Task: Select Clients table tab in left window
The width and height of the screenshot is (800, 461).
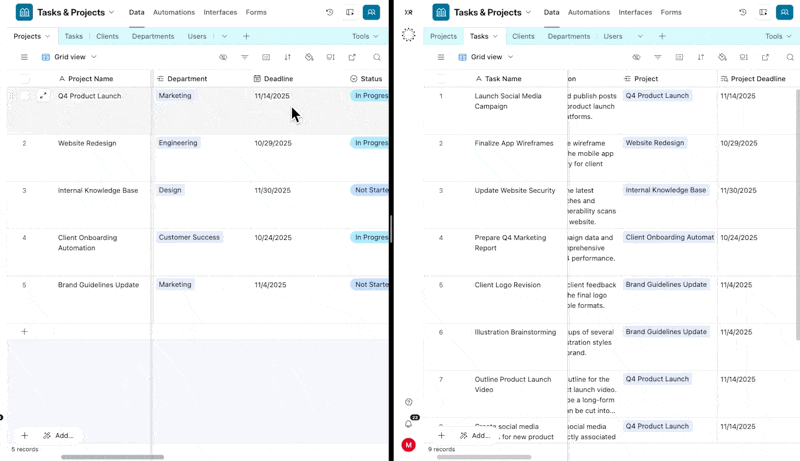Action: click(107, 36)
